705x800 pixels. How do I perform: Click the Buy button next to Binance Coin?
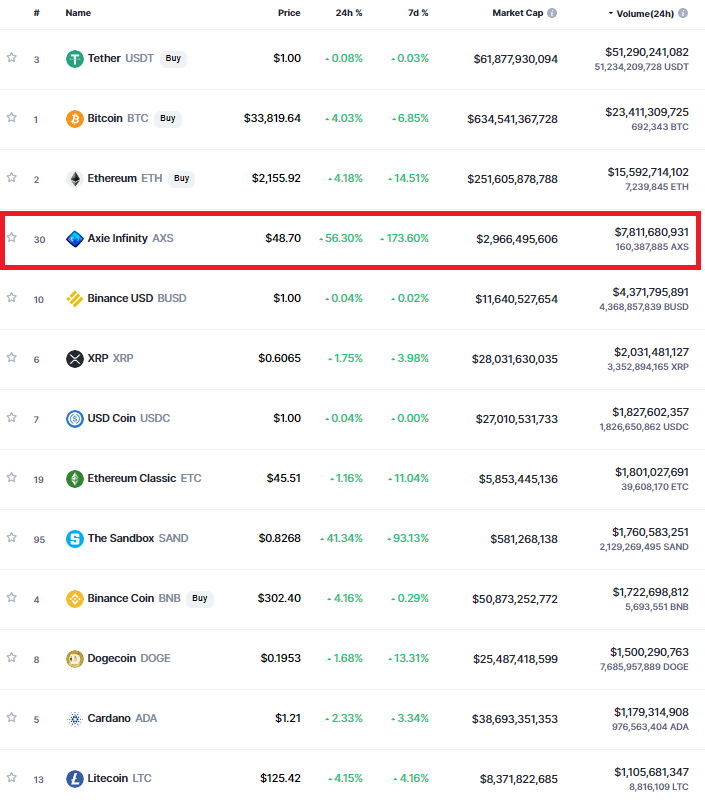[x=200, y=598]
